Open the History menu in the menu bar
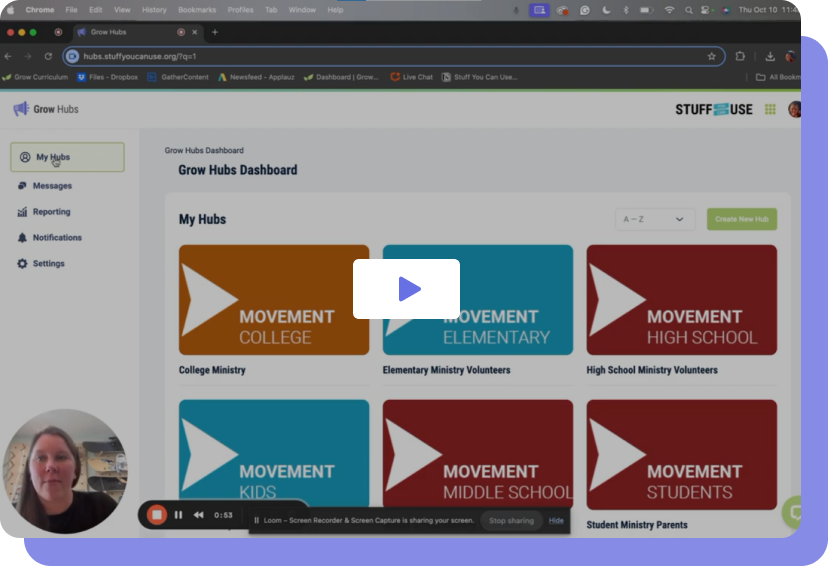This screenshot has height=566, width=828. click(x=154, y=10)
